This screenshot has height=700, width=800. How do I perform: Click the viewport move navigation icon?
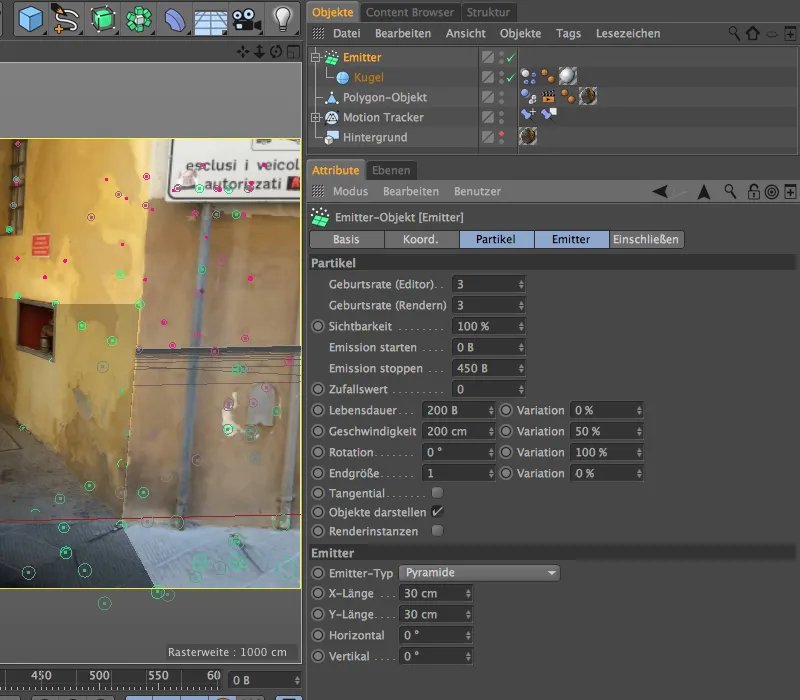coord(243,52)
